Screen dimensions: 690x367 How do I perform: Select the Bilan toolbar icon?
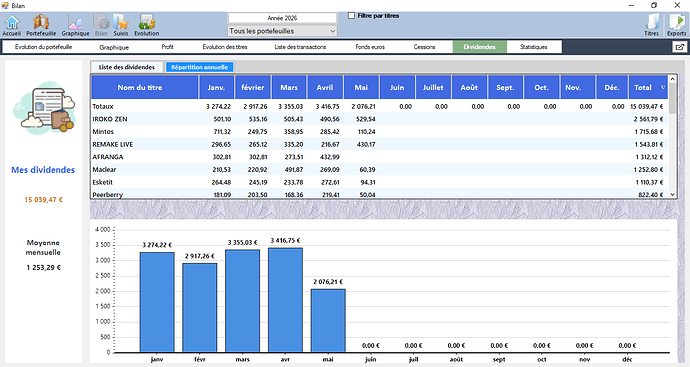(x=101, y=25)
